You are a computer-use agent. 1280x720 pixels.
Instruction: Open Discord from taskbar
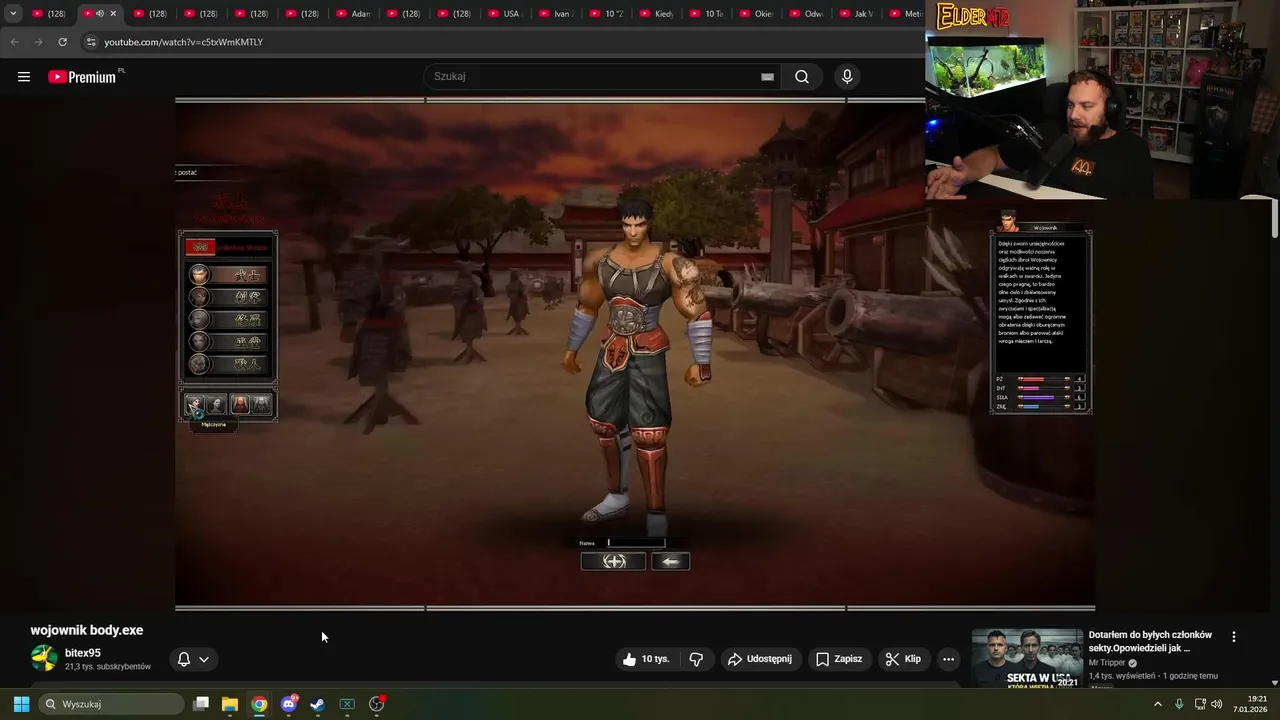tap(289, 704)
